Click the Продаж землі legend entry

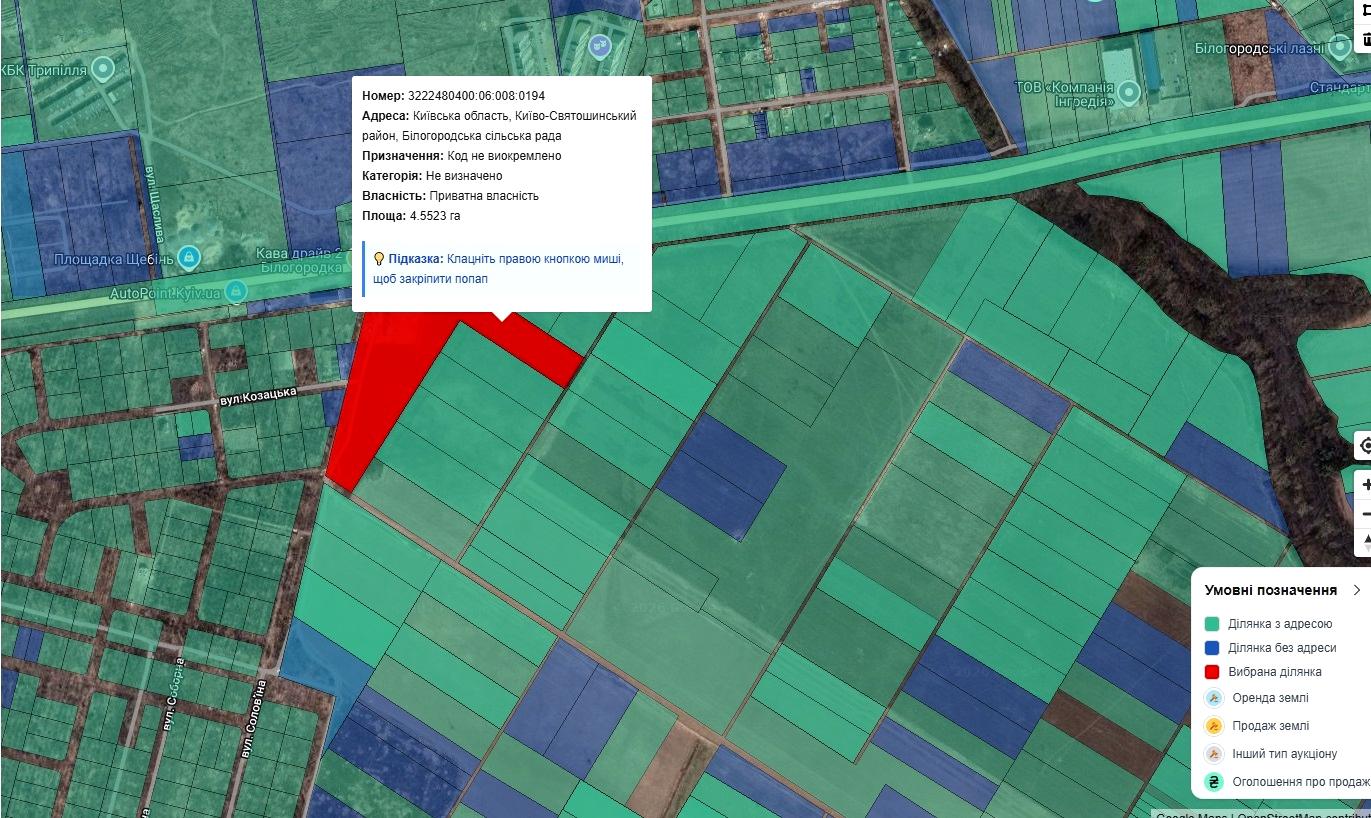1270,726
